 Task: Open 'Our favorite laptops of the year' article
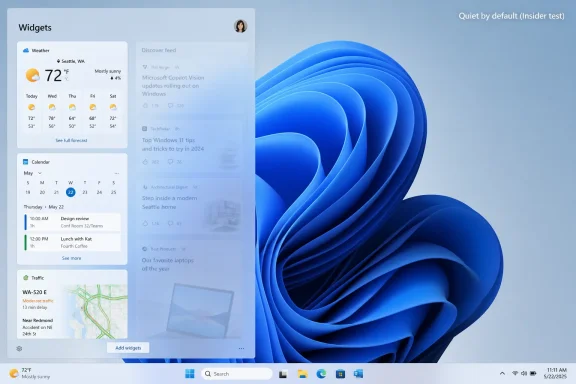[x=168, y=264]
